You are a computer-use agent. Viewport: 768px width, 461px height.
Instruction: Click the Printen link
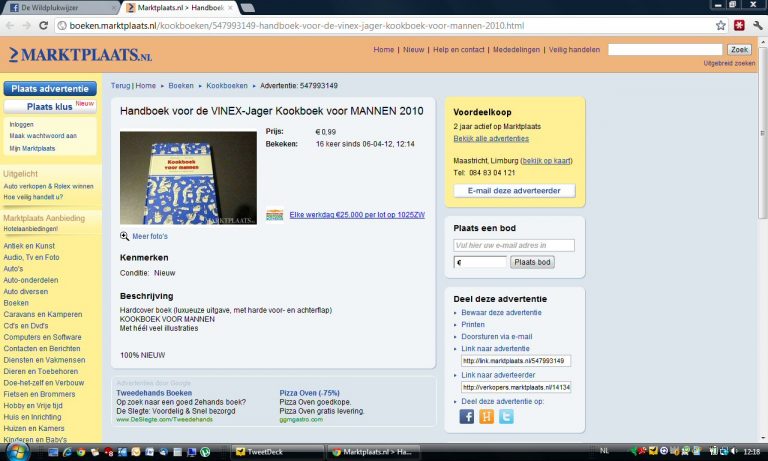(x=473, y=324)
